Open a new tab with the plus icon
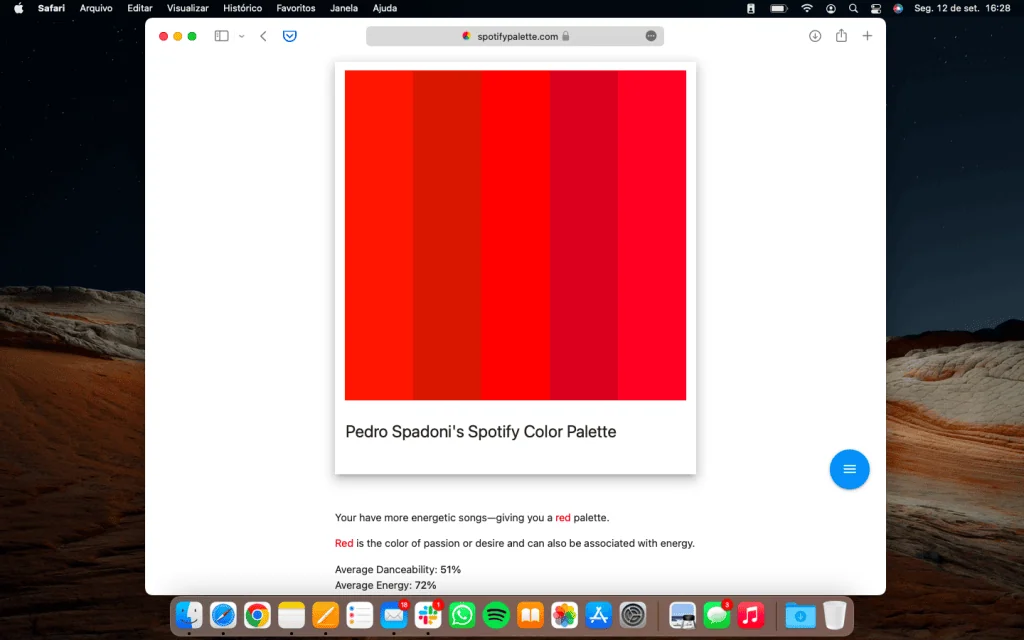The image size is (1024, 640). tap(867, 35)
